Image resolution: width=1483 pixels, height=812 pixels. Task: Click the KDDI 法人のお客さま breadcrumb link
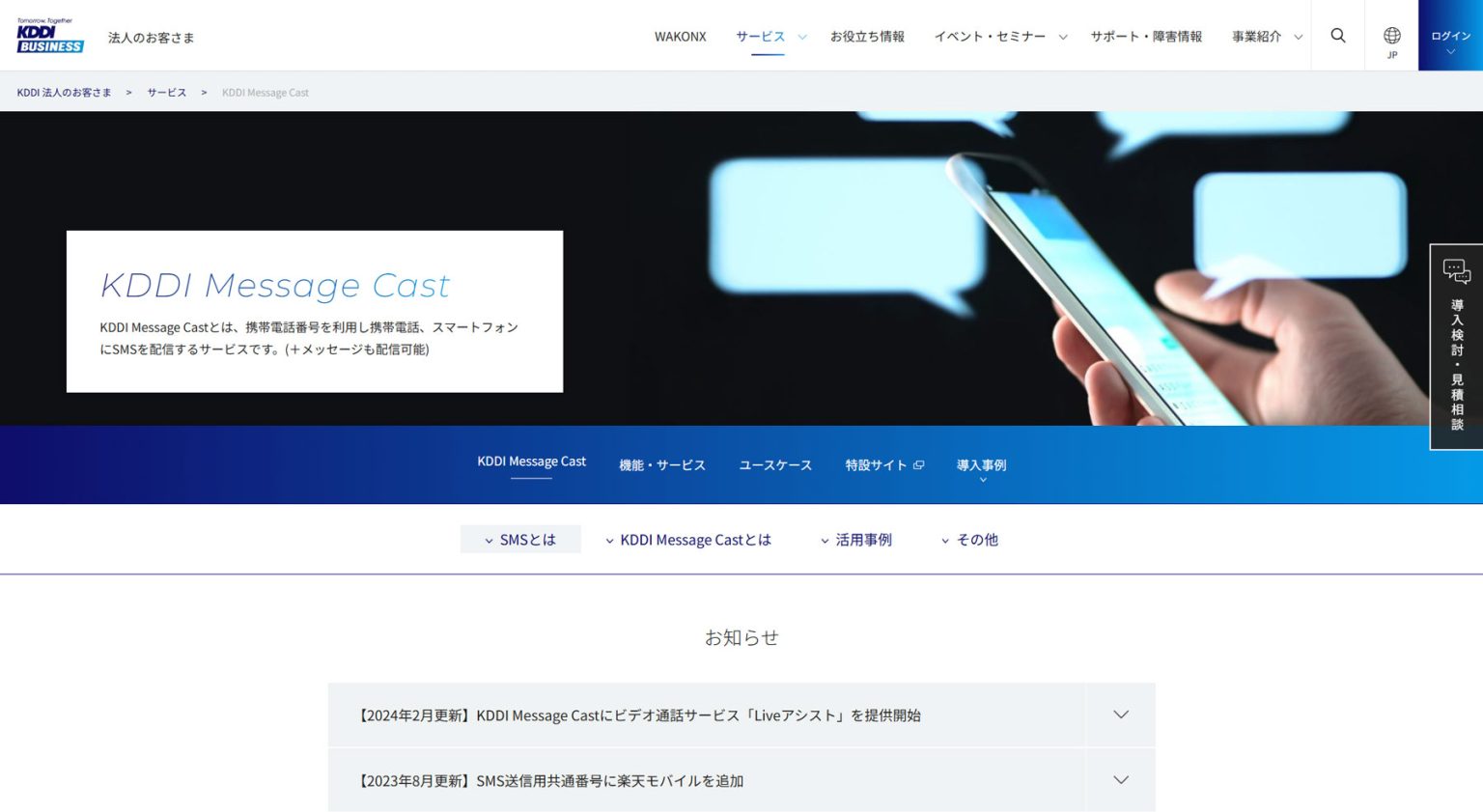point(64,92)
